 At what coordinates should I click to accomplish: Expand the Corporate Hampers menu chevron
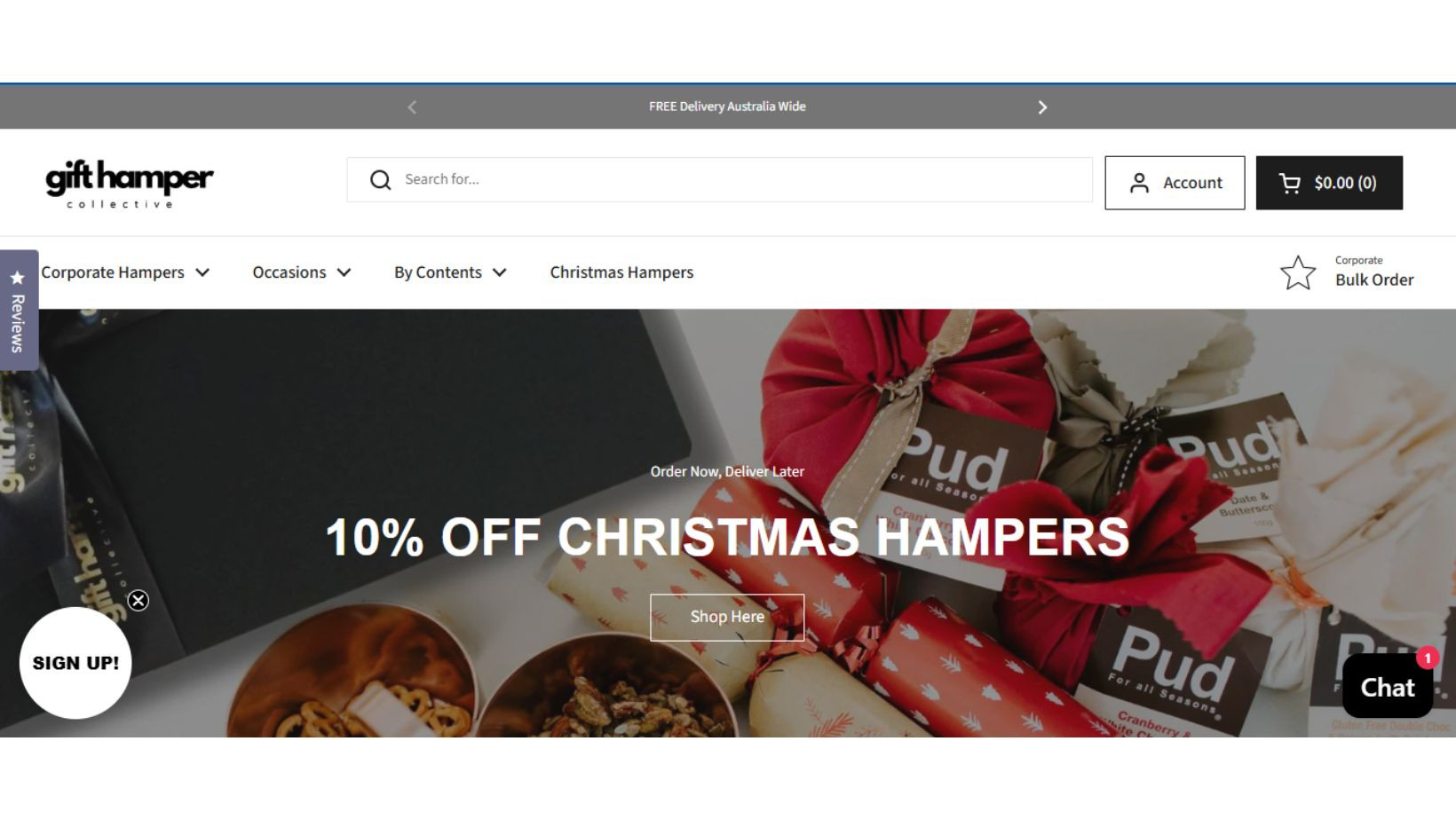[x=202, y=272]
